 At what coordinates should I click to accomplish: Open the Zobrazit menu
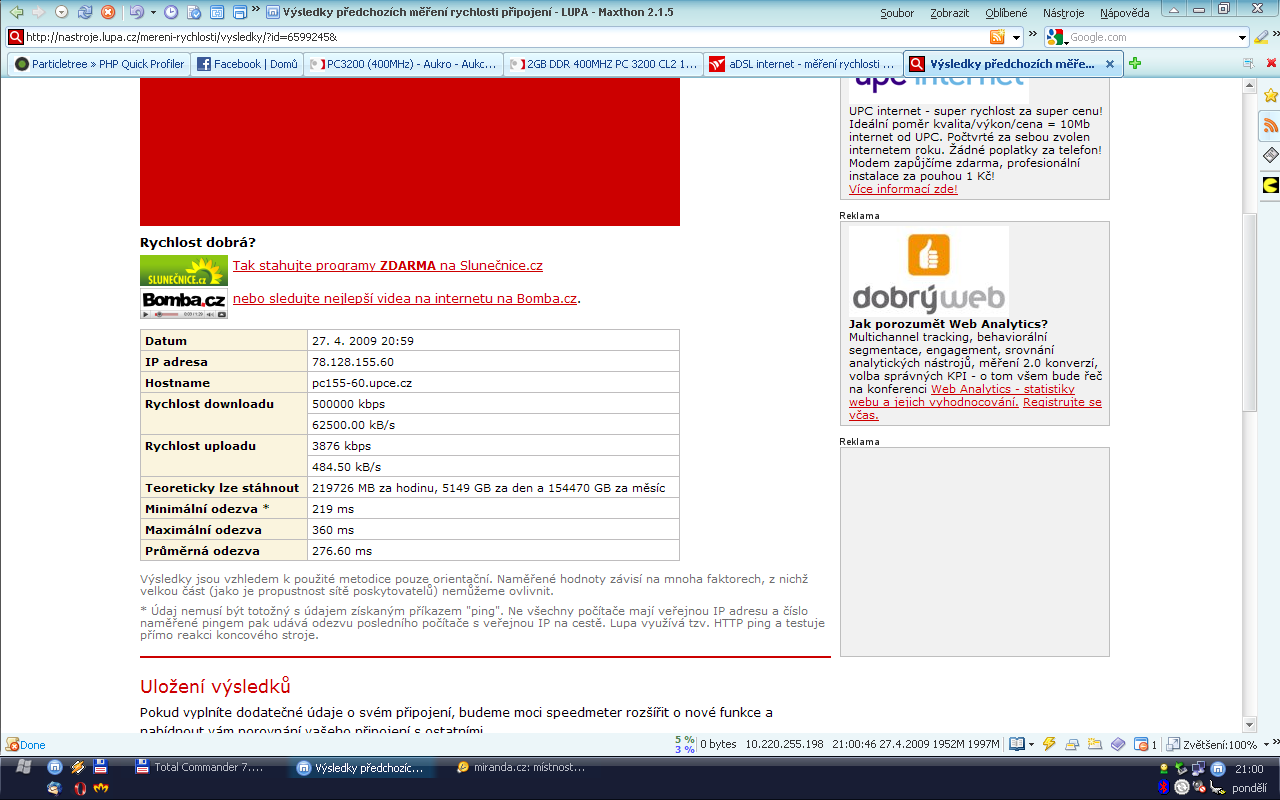(x=949, y=13)
